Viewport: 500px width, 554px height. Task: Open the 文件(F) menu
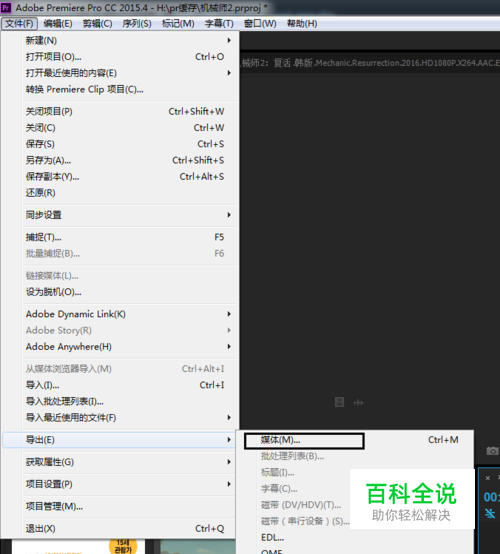(x=19, y=24)
